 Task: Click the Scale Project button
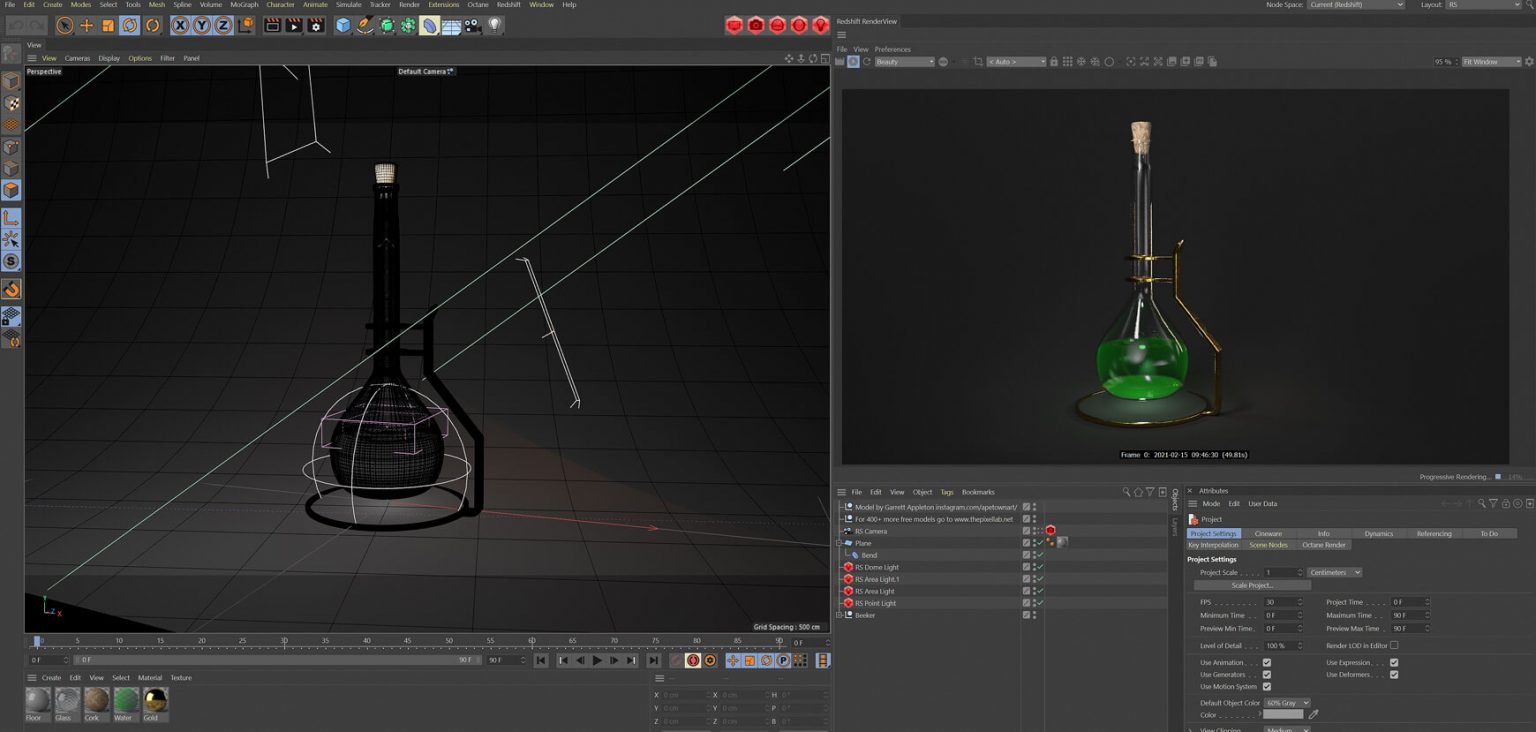[x=1252, y=585]
